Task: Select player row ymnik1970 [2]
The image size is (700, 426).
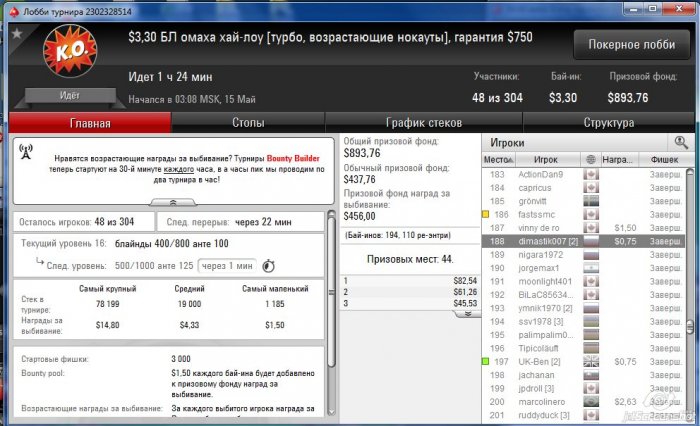Action: point(583,308)
